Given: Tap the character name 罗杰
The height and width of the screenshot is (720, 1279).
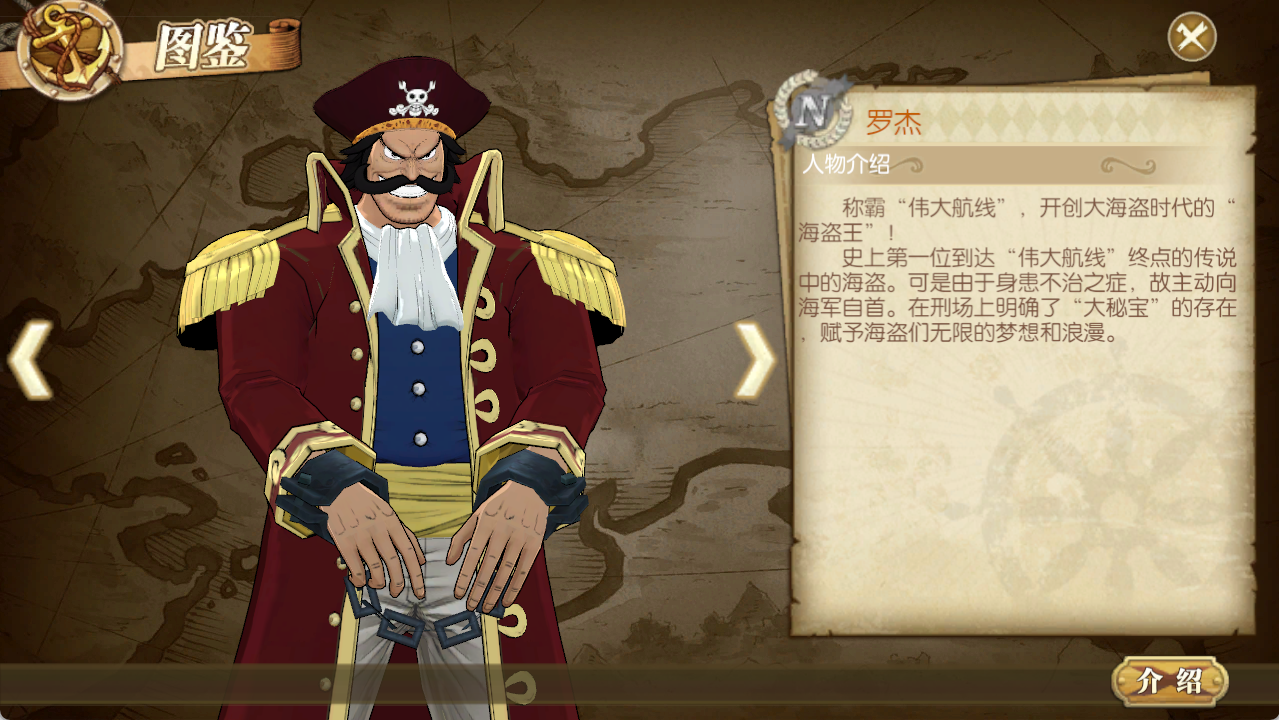Looking at the screenshot, I should pos(893,123).
